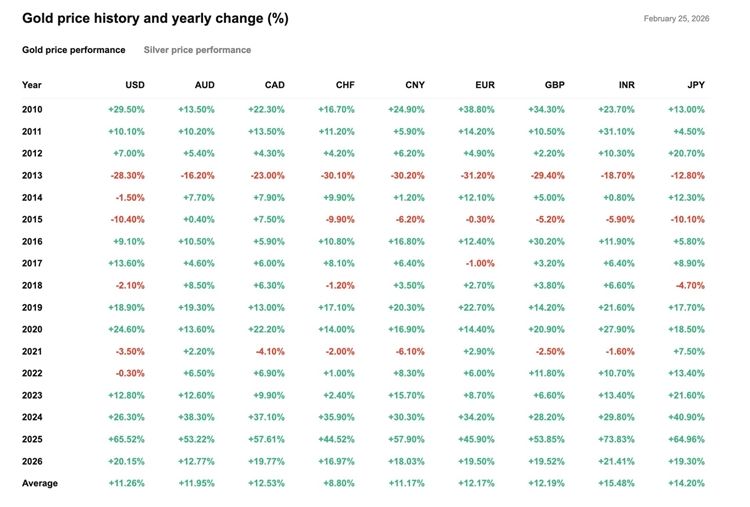Select the Gold price performance tab
Image resolution: width=750 pixels, height=507 pixels.
point(74,50)
